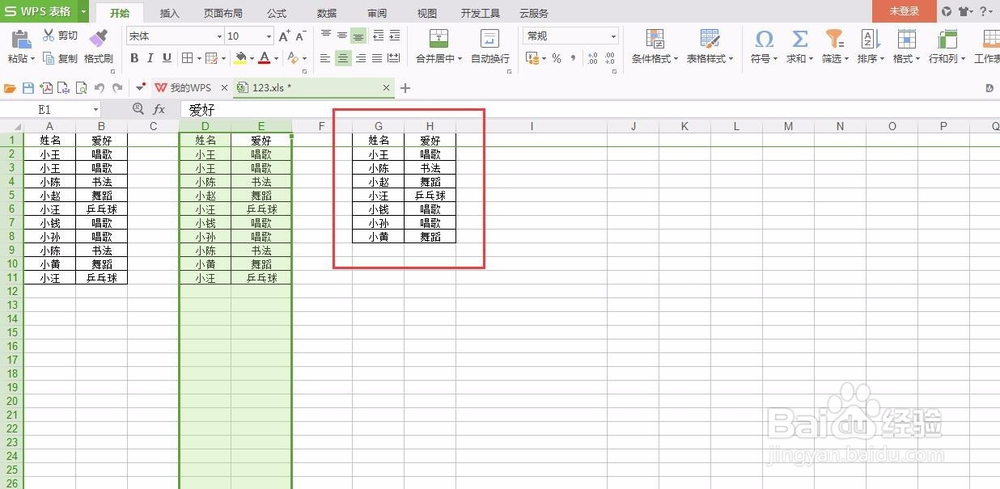
Task: Click the fill color bucket icon
Action: pos(240,58)
